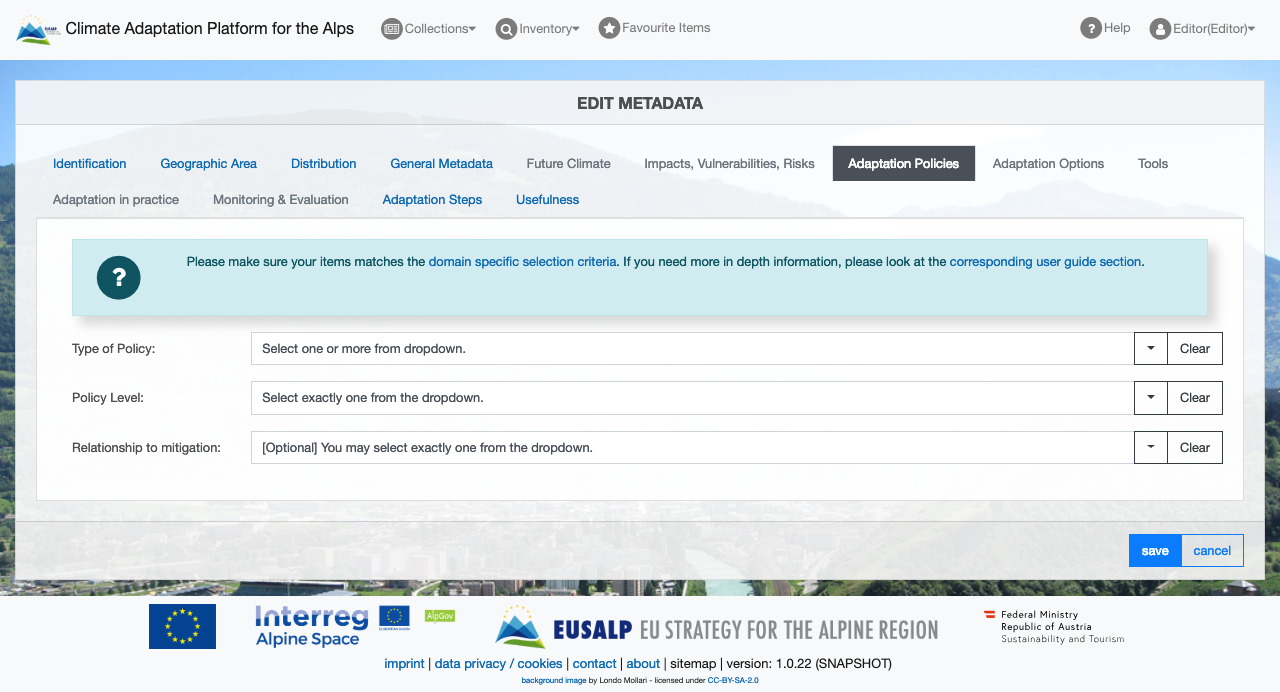1280x692 pixels.
Task: Open the Monitoring & Evaluation tab
Action: 280,199
